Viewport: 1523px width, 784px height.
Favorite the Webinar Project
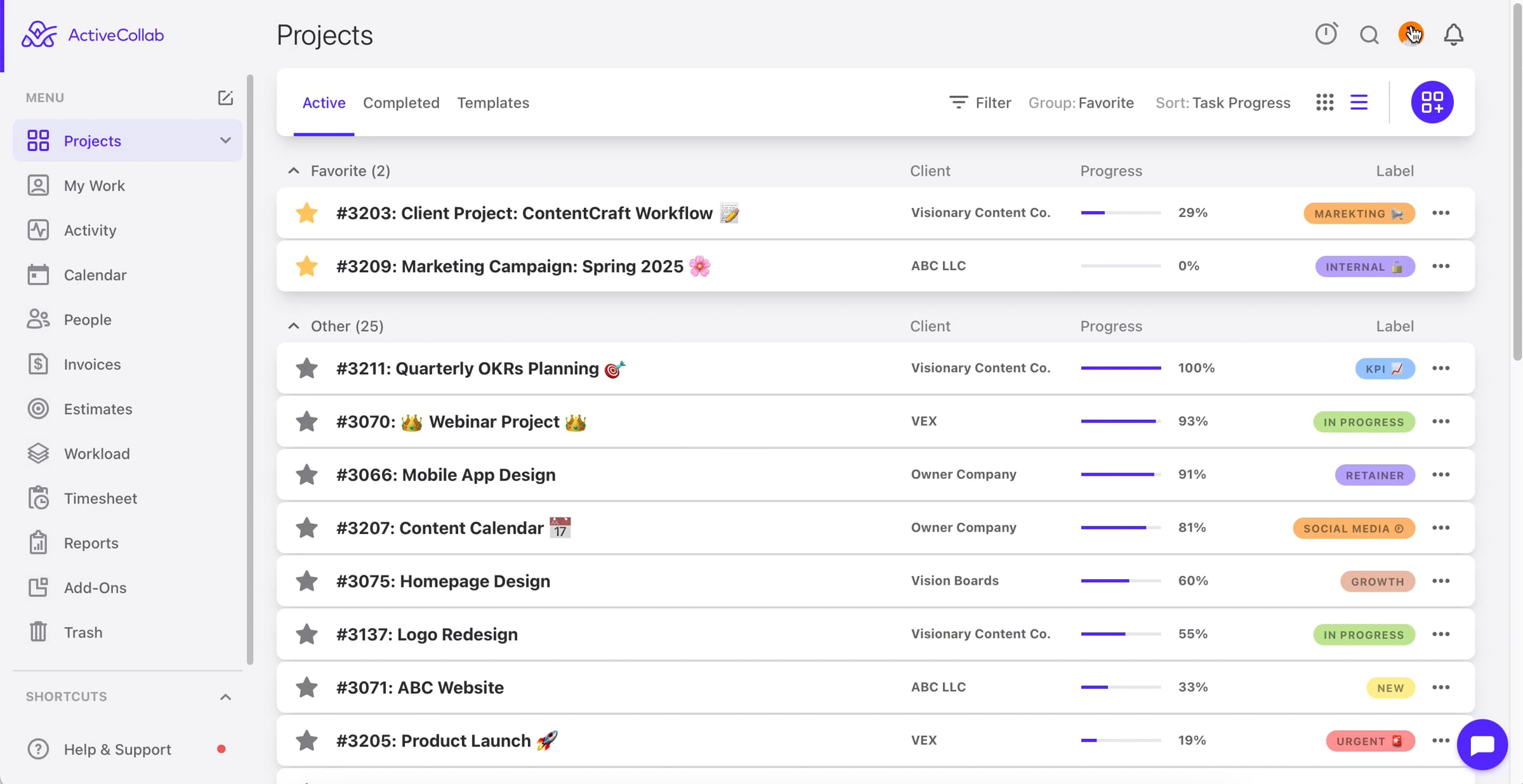coord(307,422)
